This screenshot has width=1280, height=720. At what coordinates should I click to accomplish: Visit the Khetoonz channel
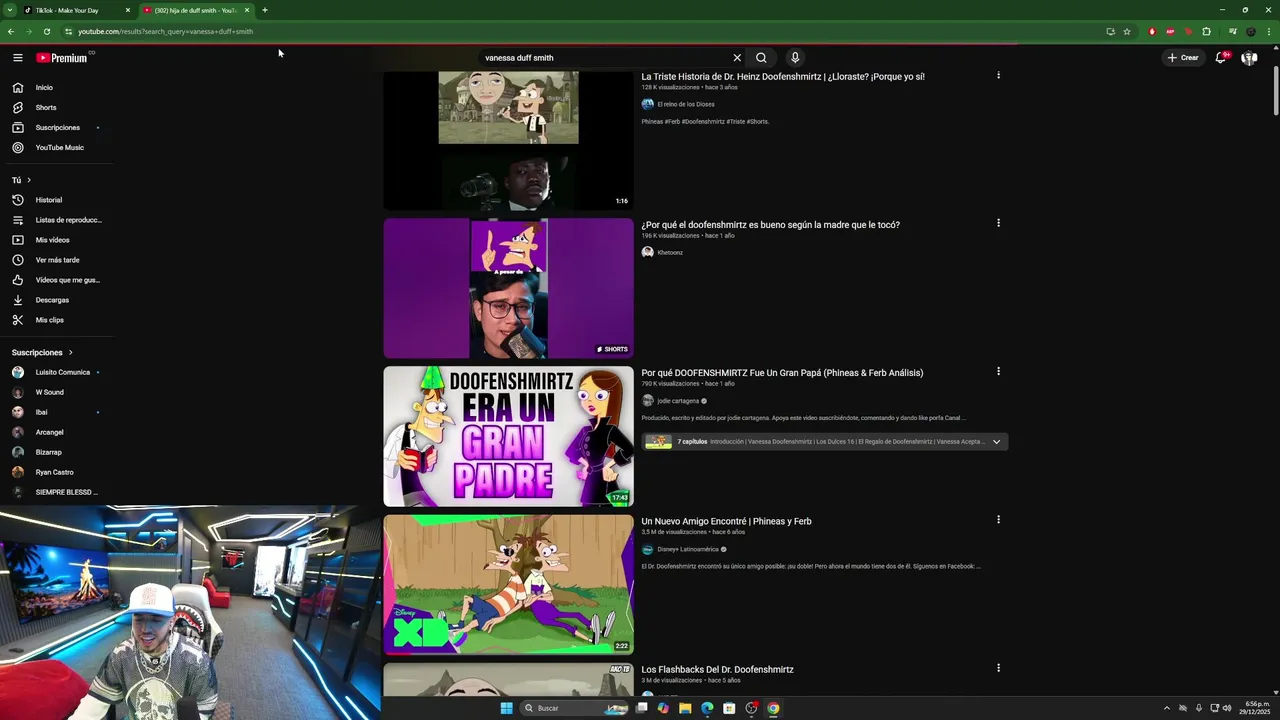670,253
